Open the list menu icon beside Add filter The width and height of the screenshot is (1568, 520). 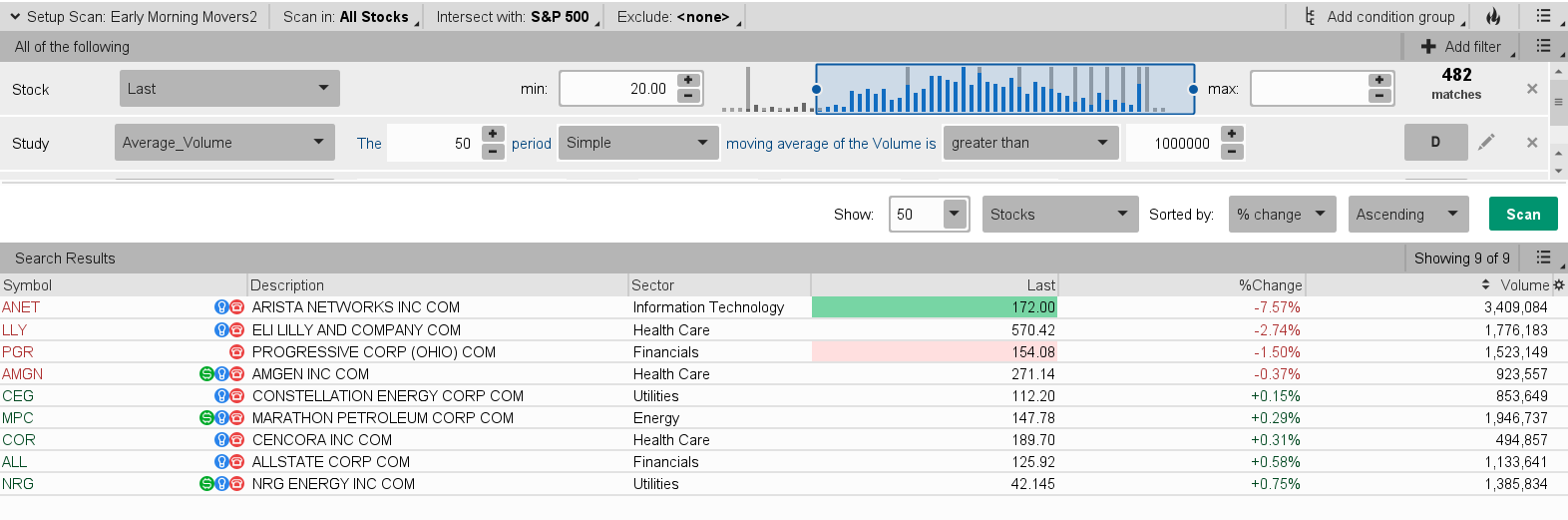[1544, 47]
